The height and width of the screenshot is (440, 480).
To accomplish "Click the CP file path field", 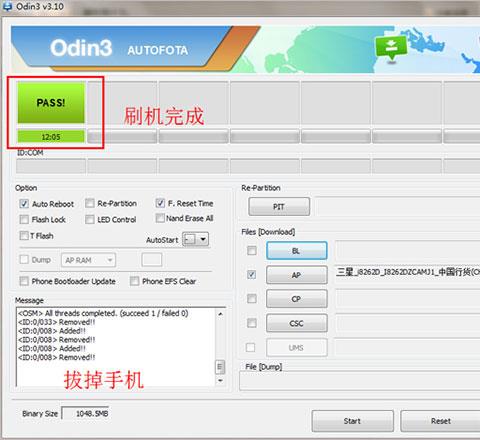I will point(407,299).
